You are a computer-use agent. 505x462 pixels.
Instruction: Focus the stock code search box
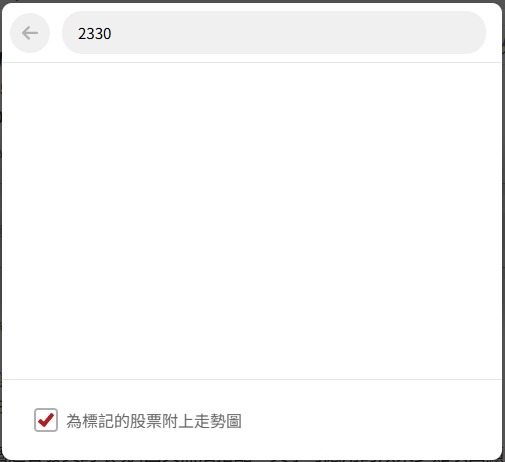pyautogui.click(x=274, y=33)
